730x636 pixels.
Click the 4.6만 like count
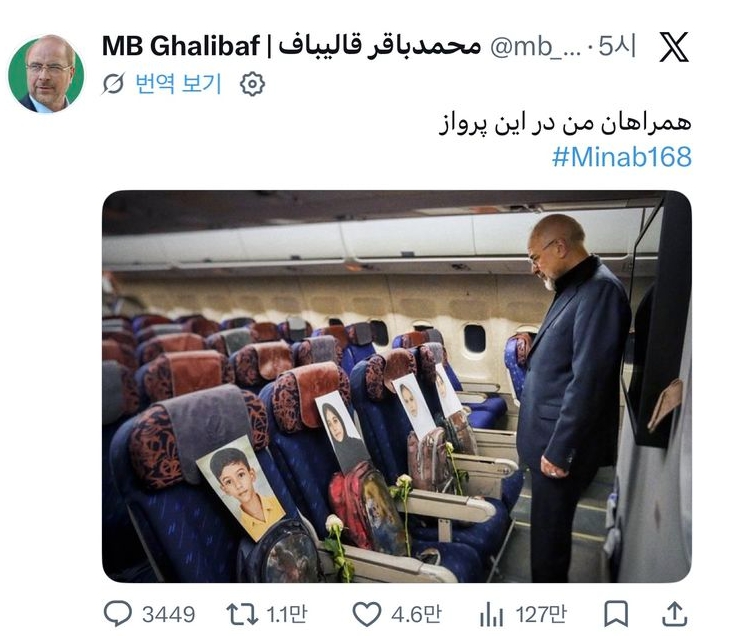(416, 615)
